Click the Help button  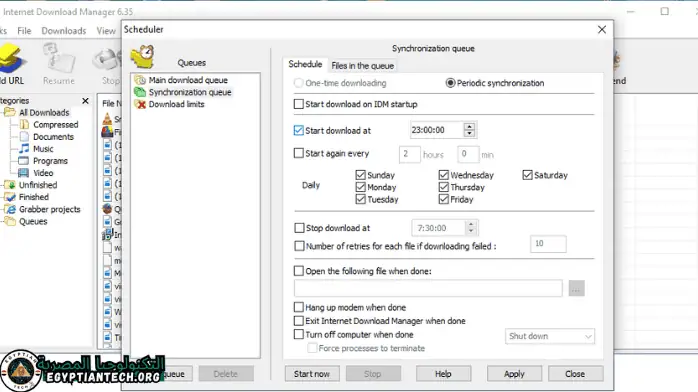point(443,374)
